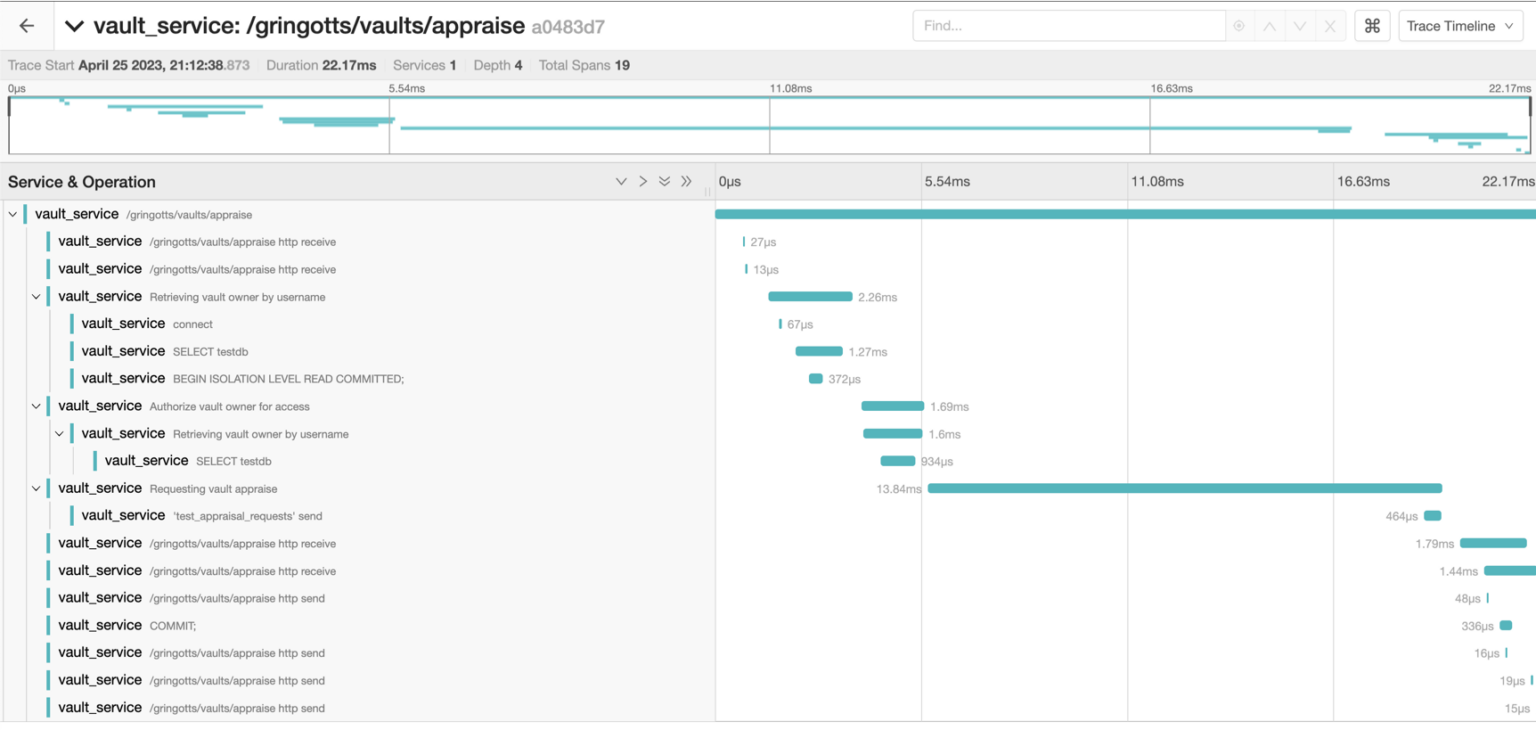Expand one level using the single arrow icon
This screenshot has width=1536, height=730.
[643, 181]
